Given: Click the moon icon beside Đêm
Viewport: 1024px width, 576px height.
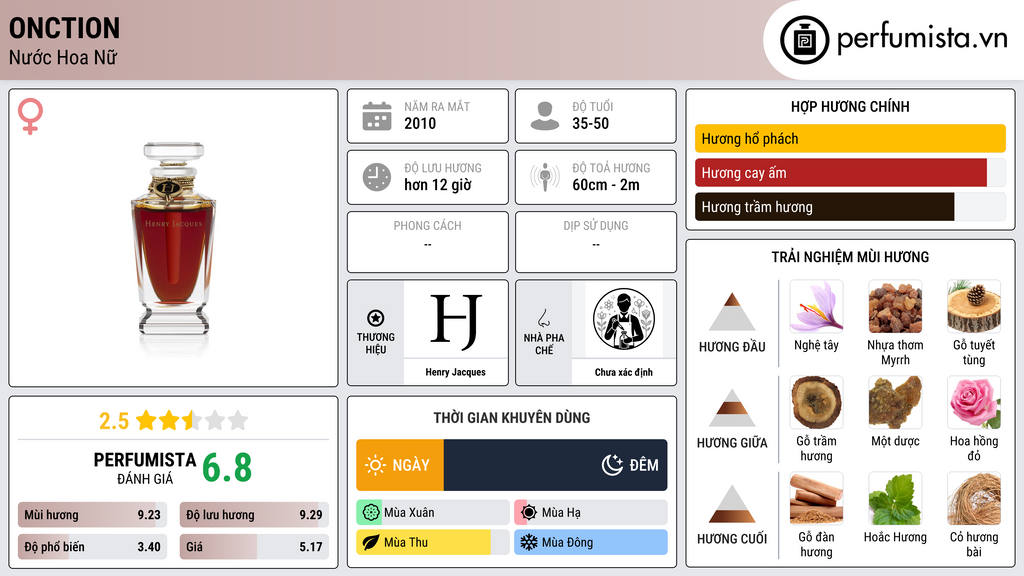Looking at the screenshot, I should [x=612, y=465].
